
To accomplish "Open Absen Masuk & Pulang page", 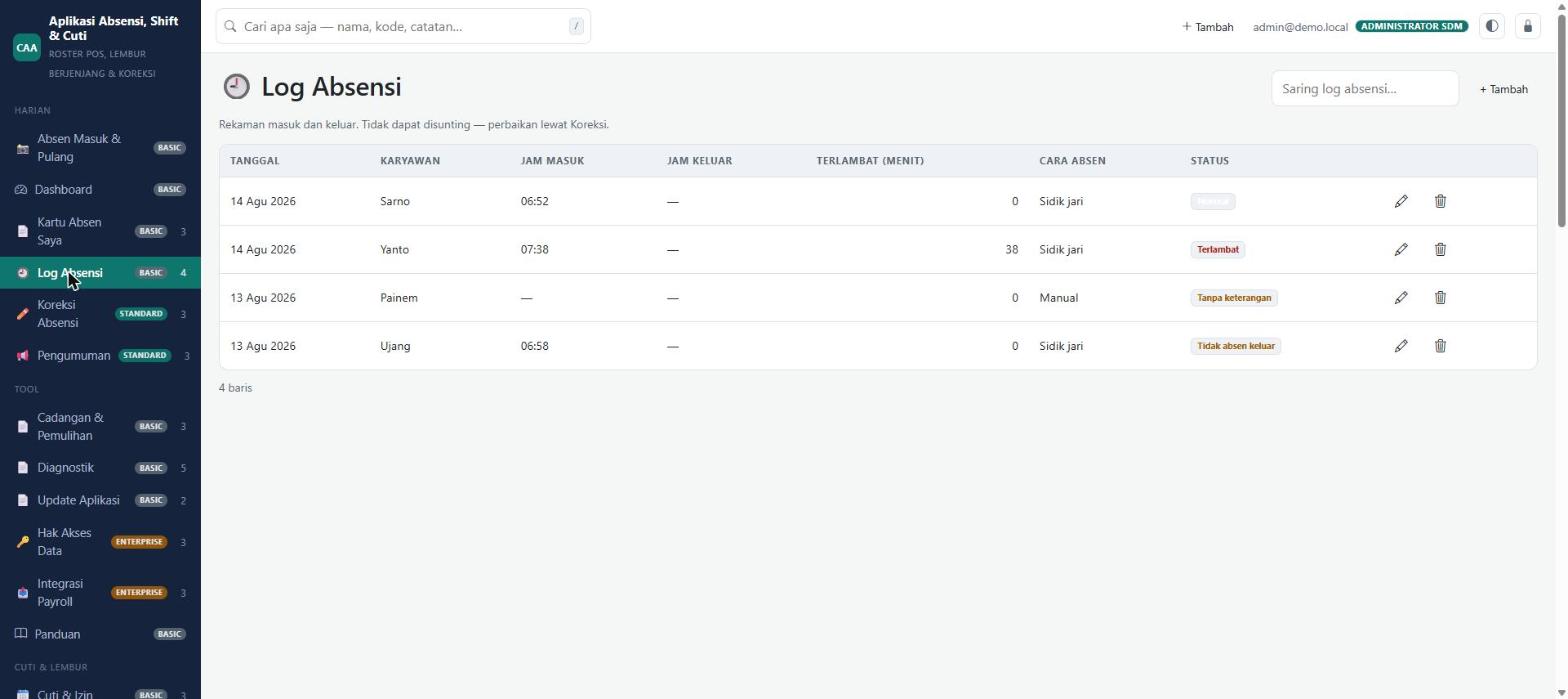I will (100, 148).
